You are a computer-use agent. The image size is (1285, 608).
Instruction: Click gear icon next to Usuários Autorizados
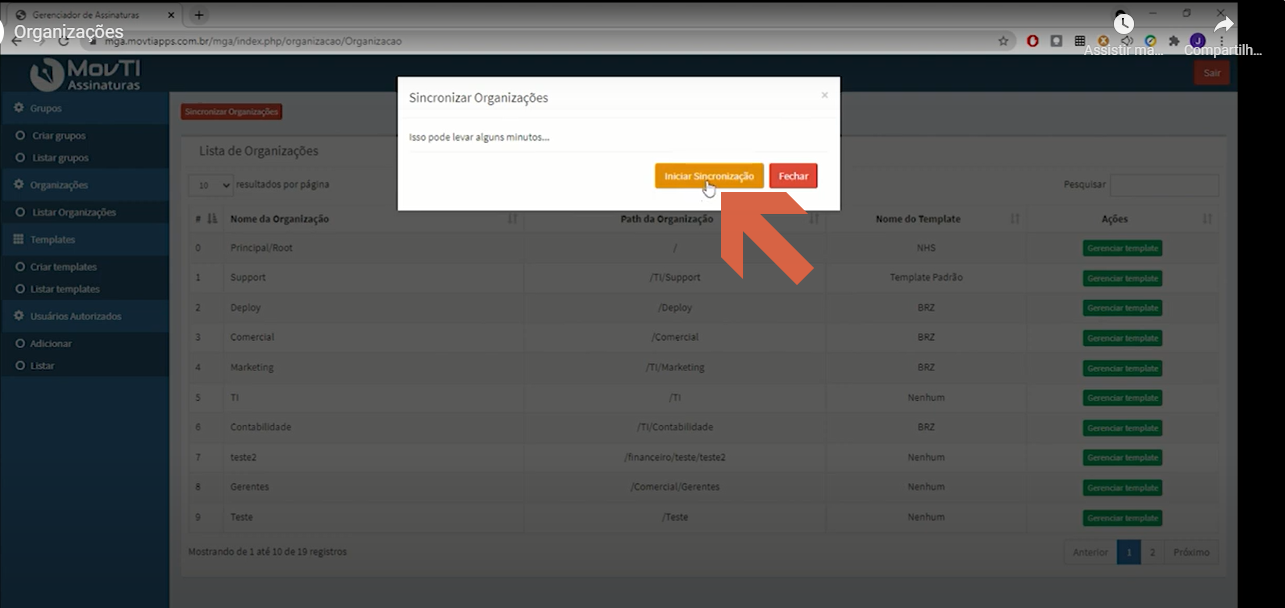click(x=19, y=316)
